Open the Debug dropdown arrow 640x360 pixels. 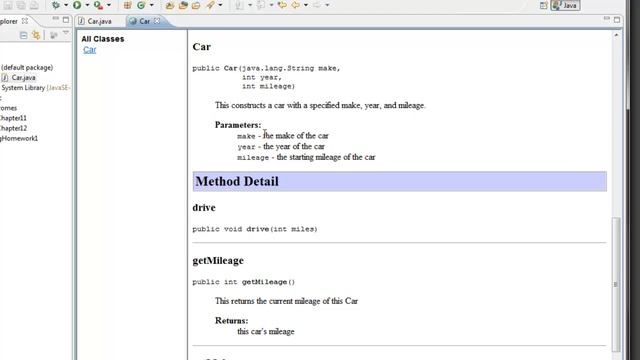click(x=66, y=5)
